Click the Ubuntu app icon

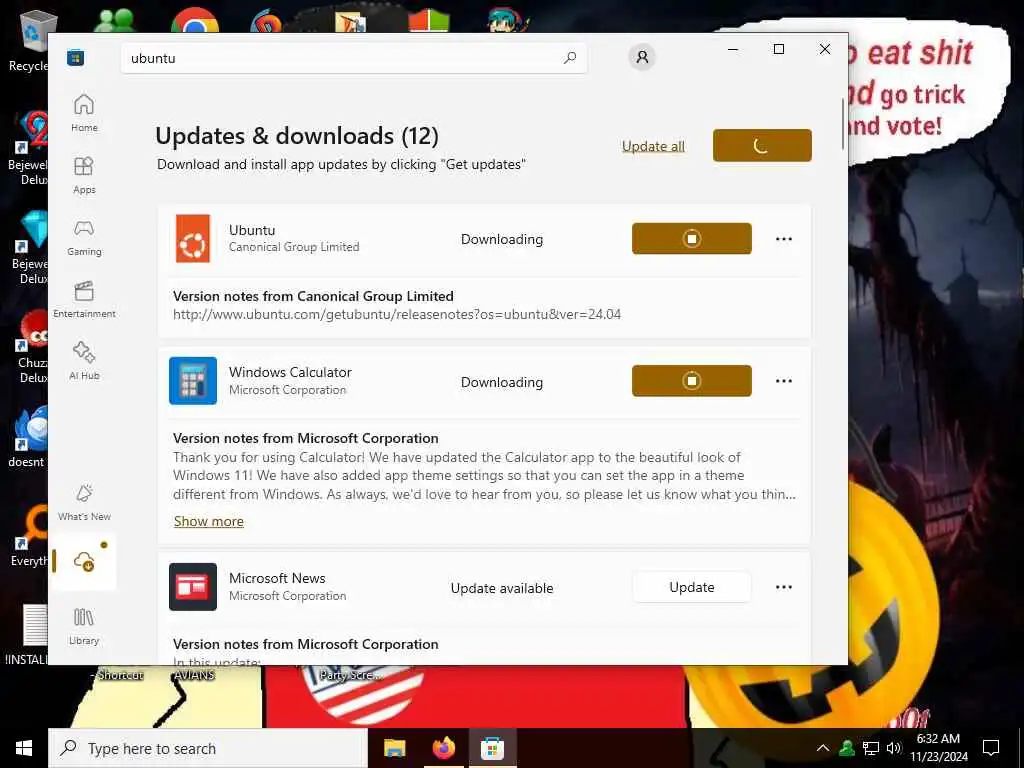pos(193,239)
